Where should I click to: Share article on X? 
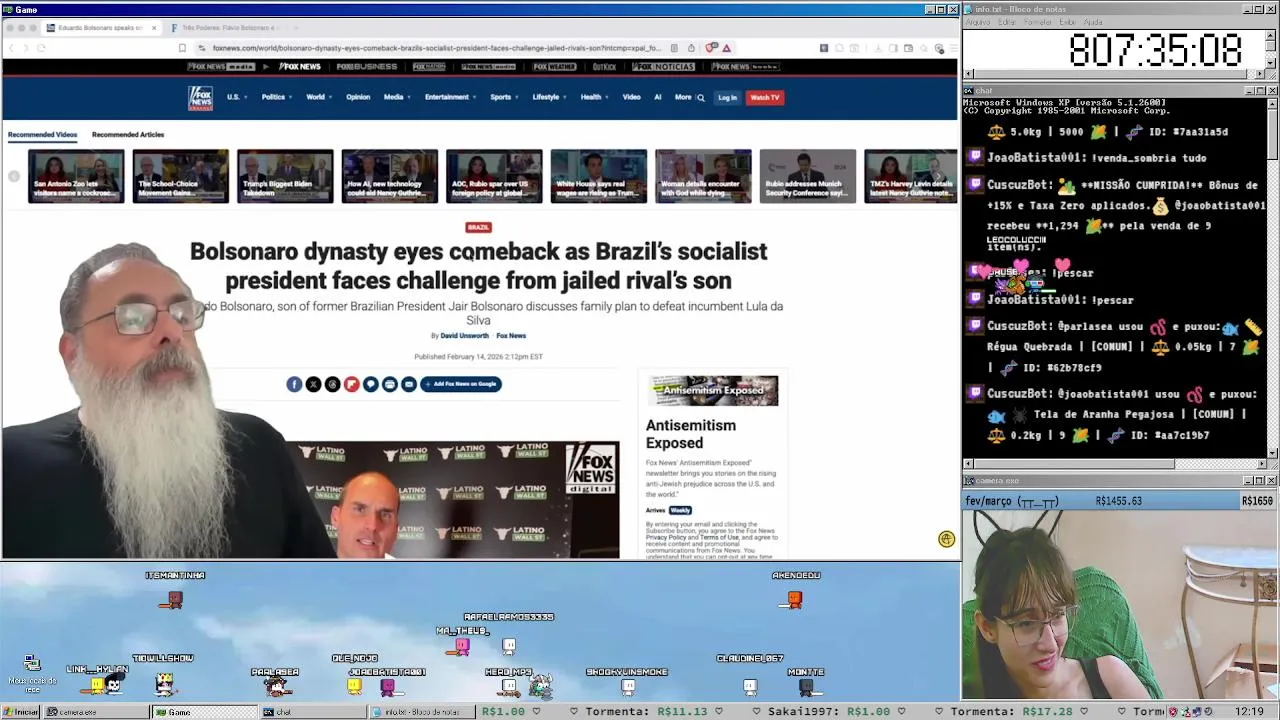(x=313, y=384)
